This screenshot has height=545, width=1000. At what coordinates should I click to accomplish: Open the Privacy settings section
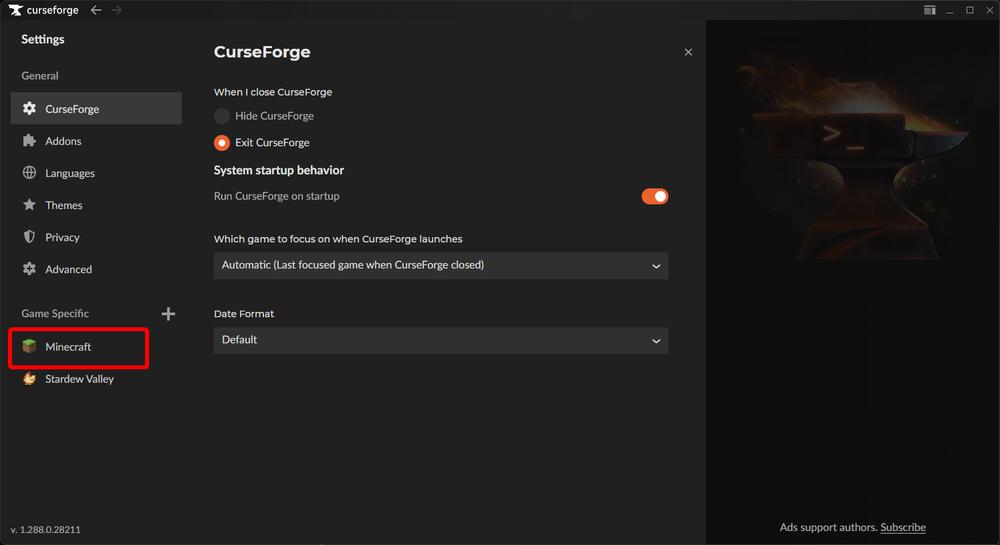click(96, 236)
